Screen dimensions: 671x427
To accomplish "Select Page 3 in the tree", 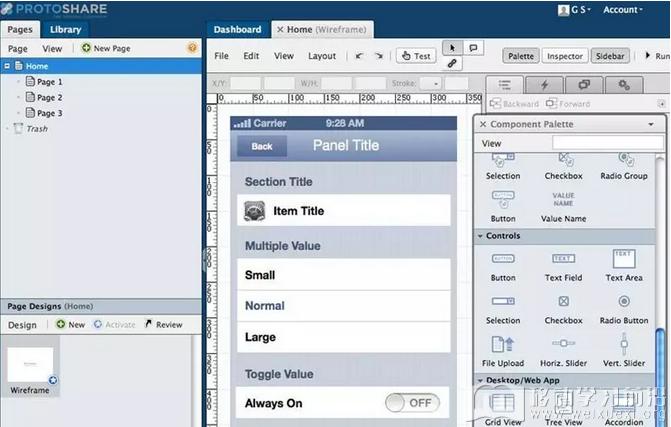I will pos(44,113).
